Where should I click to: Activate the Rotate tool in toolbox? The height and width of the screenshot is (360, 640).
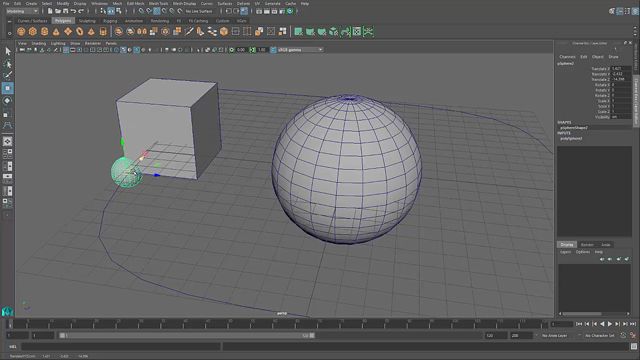point(7,100)
